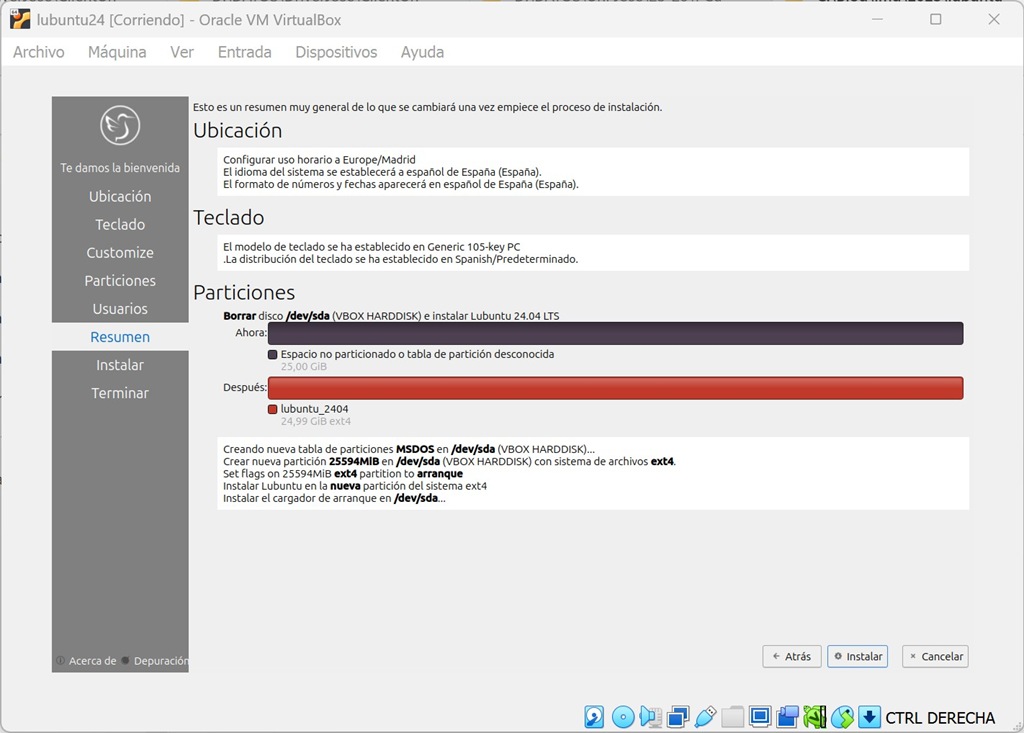
Task: Go back with the Atrás button
Action: coord(791,657)
